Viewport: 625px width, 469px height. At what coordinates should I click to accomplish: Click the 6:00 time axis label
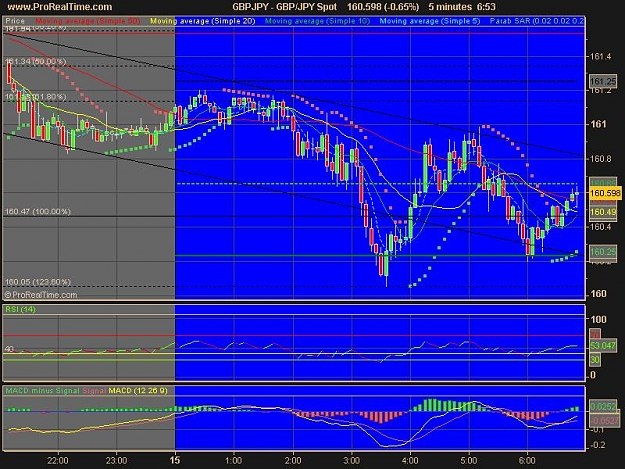(x=527, y=461)
